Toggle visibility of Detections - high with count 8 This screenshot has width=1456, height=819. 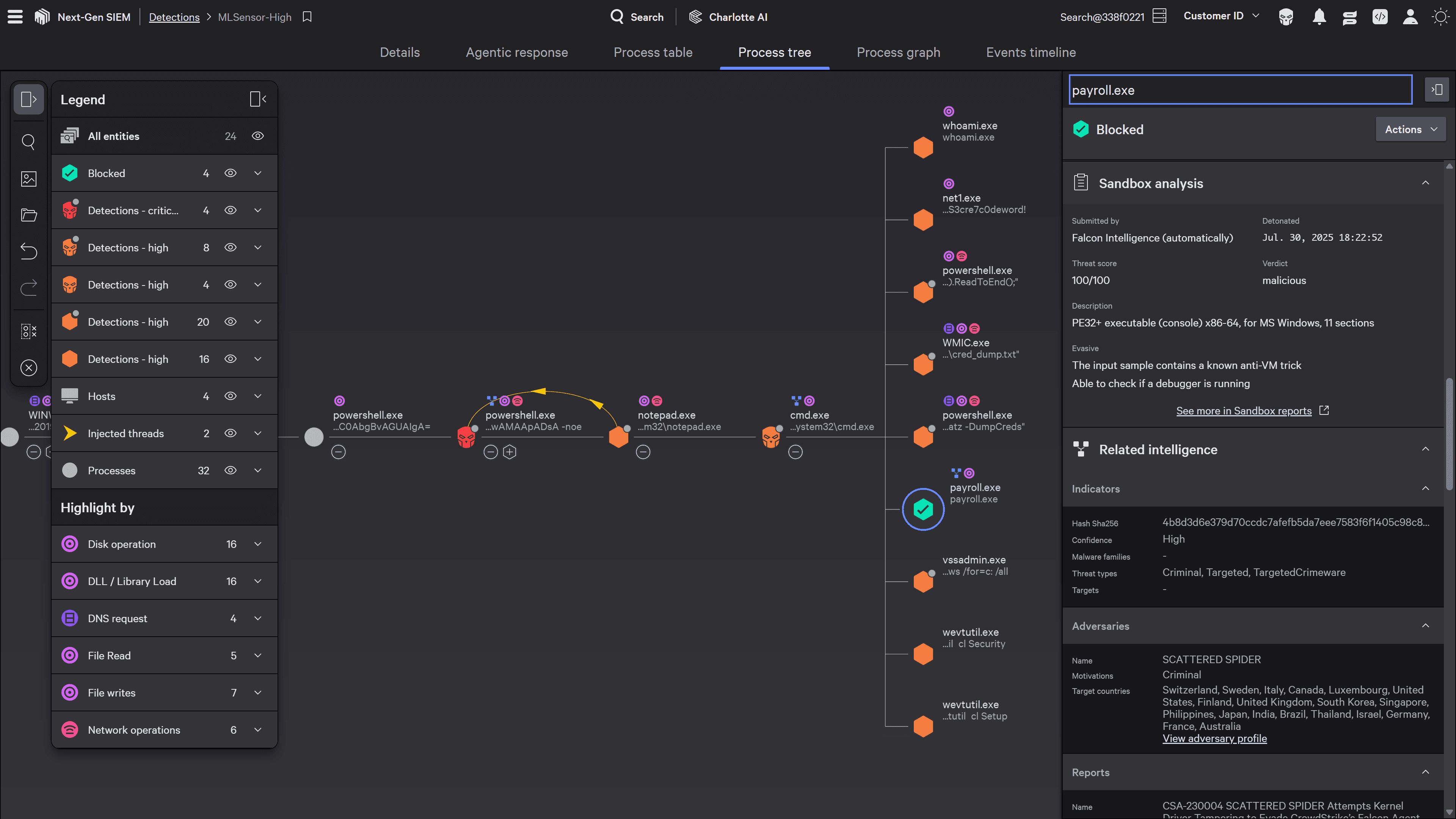click(231, 248)
